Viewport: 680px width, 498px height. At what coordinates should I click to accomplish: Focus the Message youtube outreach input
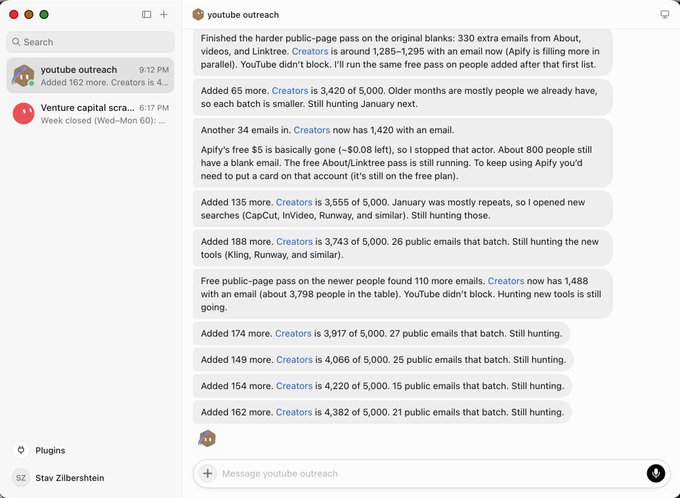432,473
